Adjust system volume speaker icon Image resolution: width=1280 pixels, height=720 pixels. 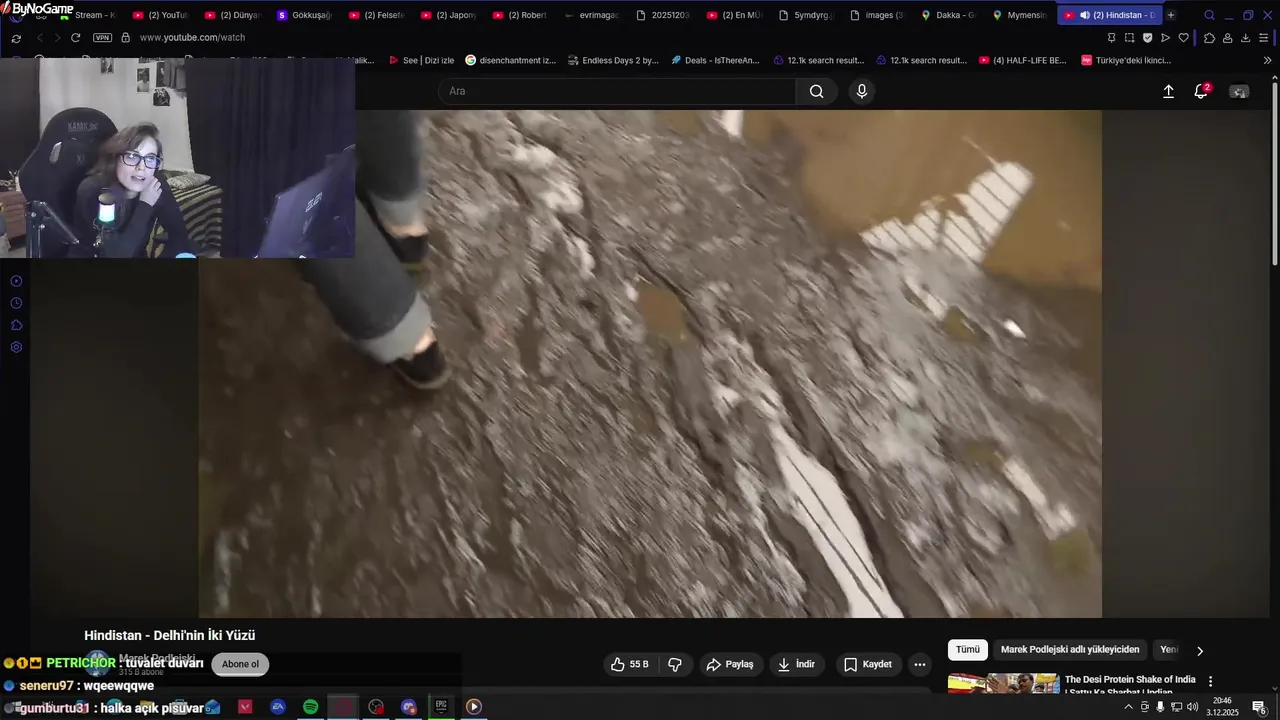coord(1192,707)
